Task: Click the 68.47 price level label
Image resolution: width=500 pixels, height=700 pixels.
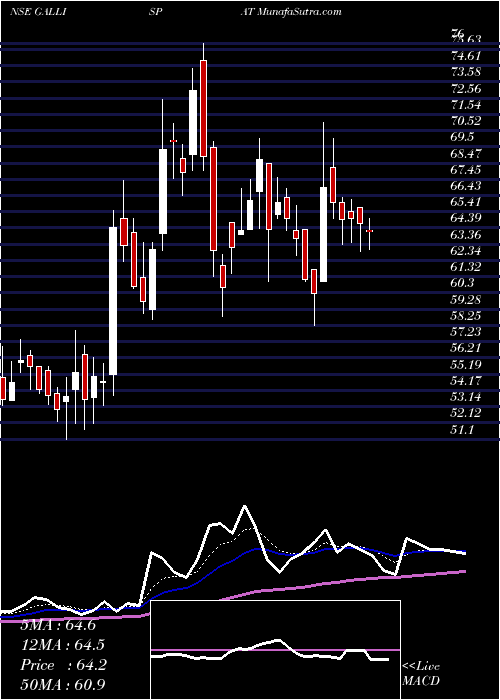Action: coord(466,154)
